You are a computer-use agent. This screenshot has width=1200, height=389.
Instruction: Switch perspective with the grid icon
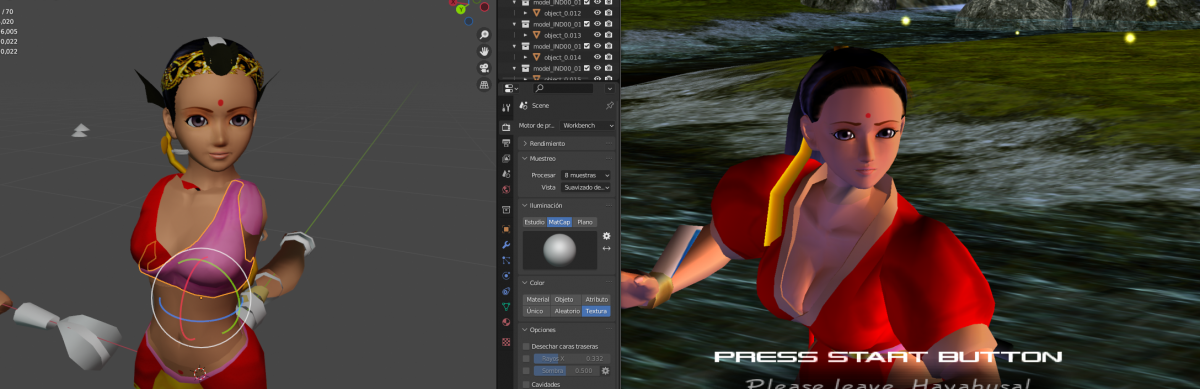[x=484, y=85]
